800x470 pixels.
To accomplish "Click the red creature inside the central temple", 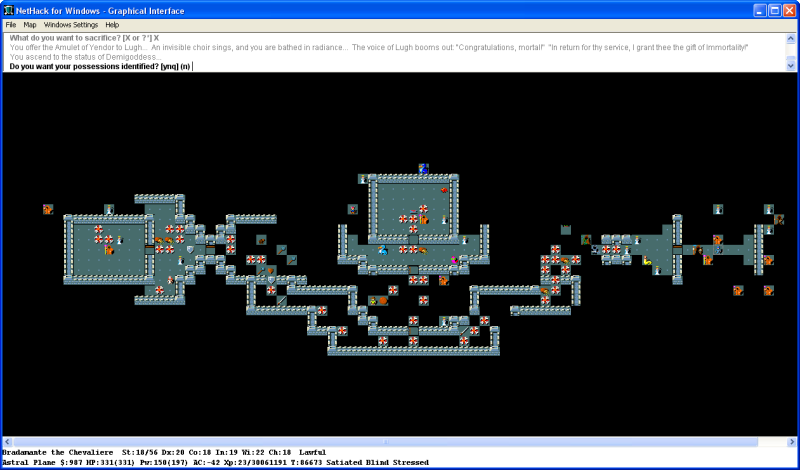I will pos(444,188).
